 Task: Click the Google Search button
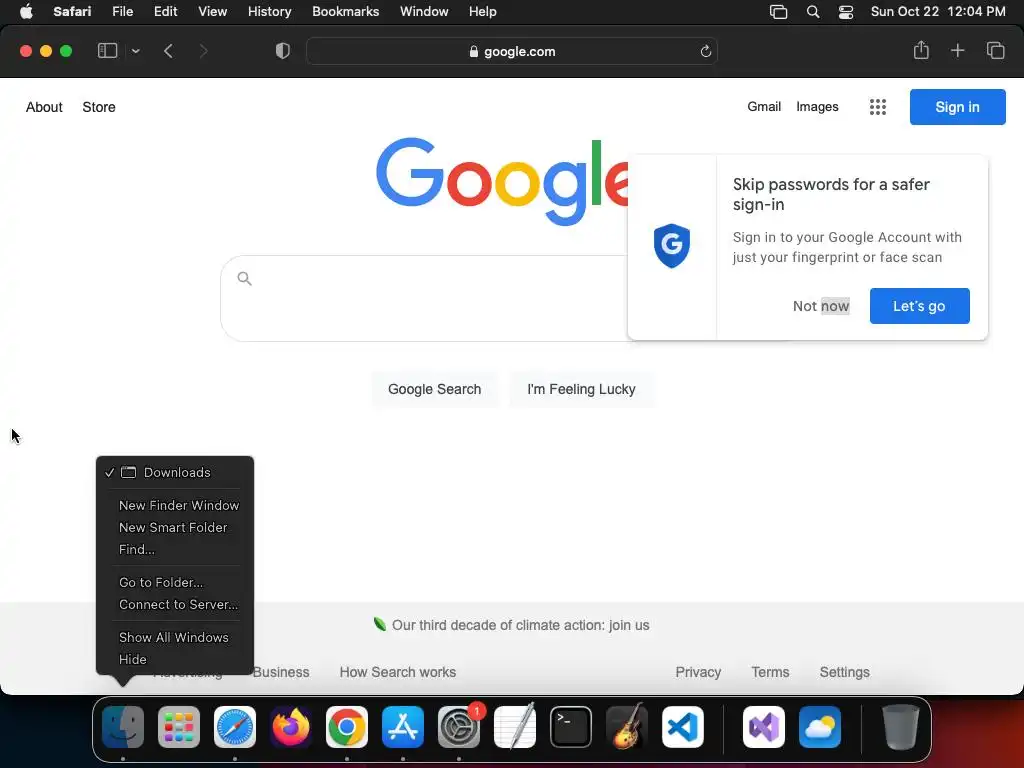pos(434,389)
